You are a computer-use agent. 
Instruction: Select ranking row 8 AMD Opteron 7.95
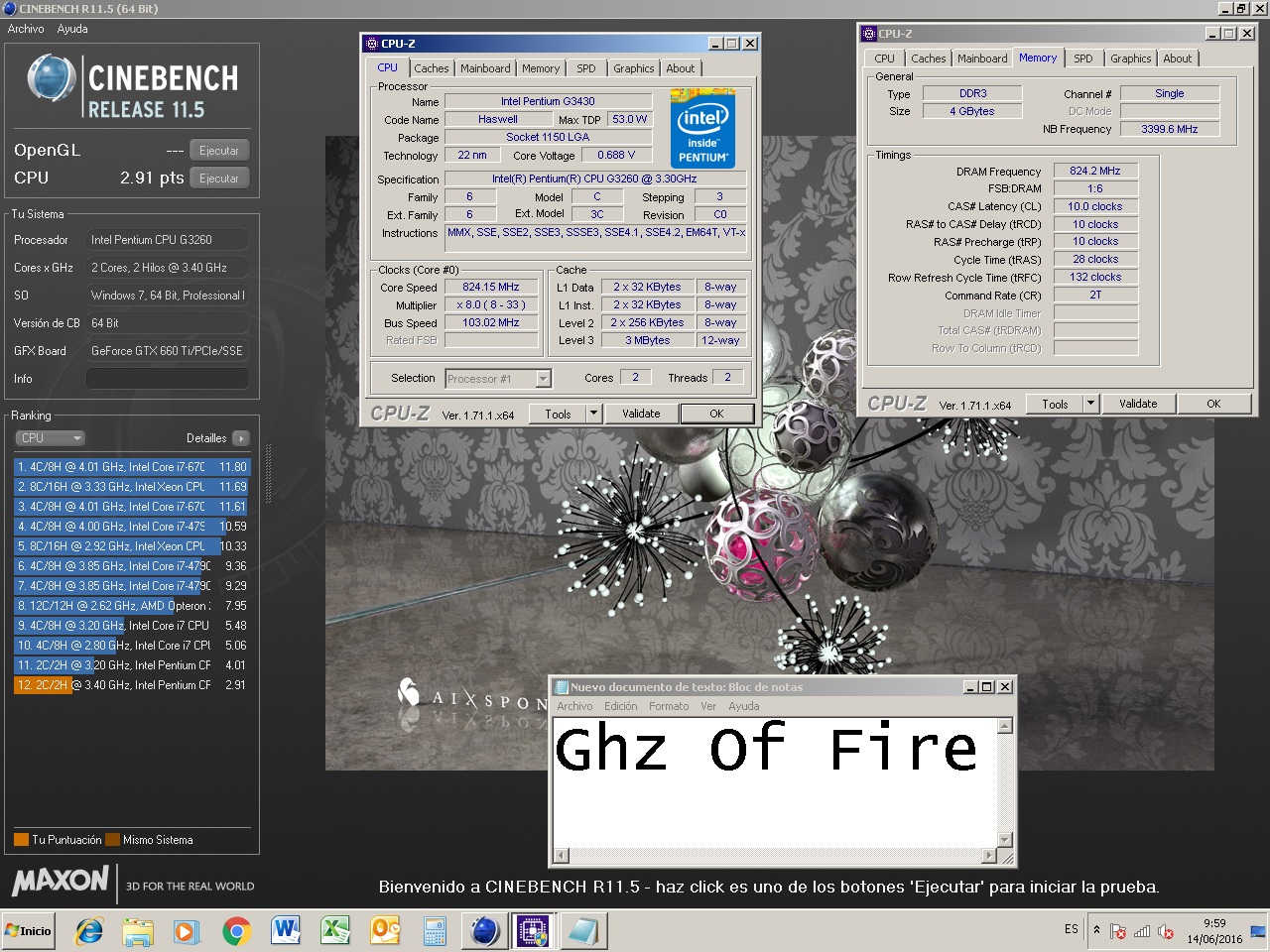click(132, 605)
